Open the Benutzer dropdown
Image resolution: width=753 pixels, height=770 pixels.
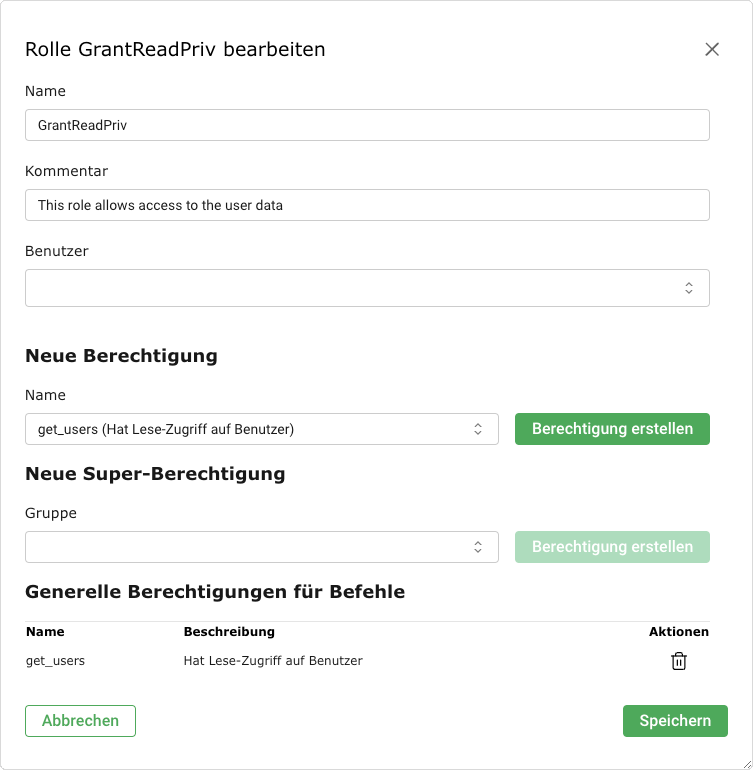click(x=367, y=288)
